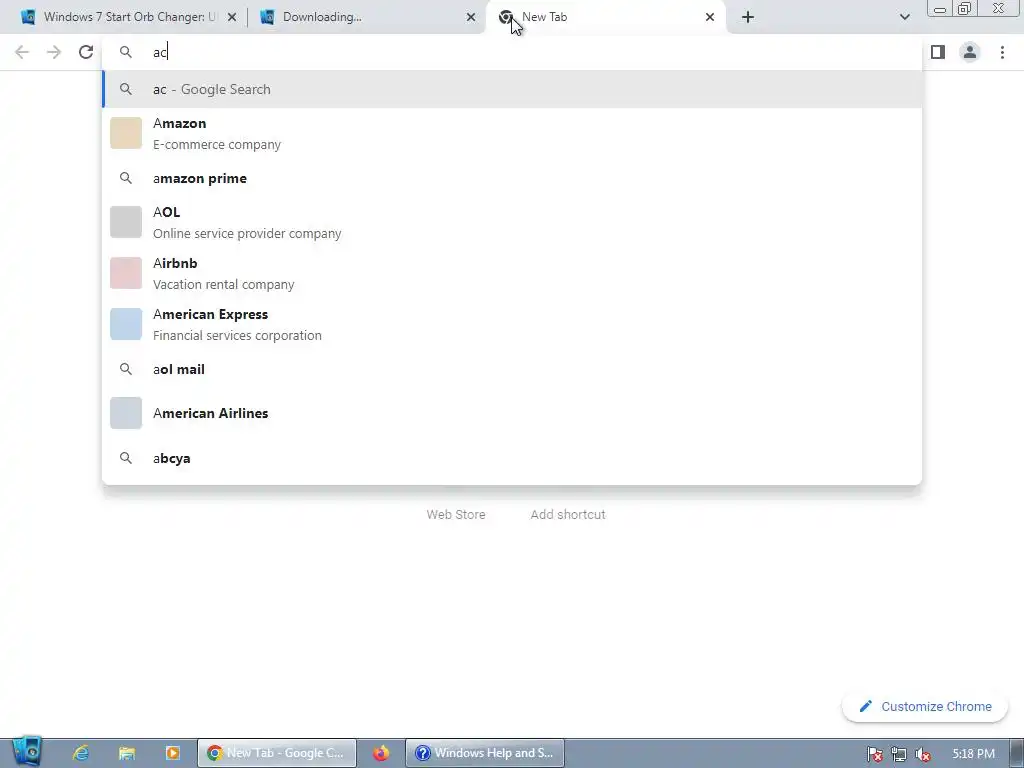Viewport: 1024px width, 768px height.
Task: Choose the American Express suggestion
Action: coord(513,324)
